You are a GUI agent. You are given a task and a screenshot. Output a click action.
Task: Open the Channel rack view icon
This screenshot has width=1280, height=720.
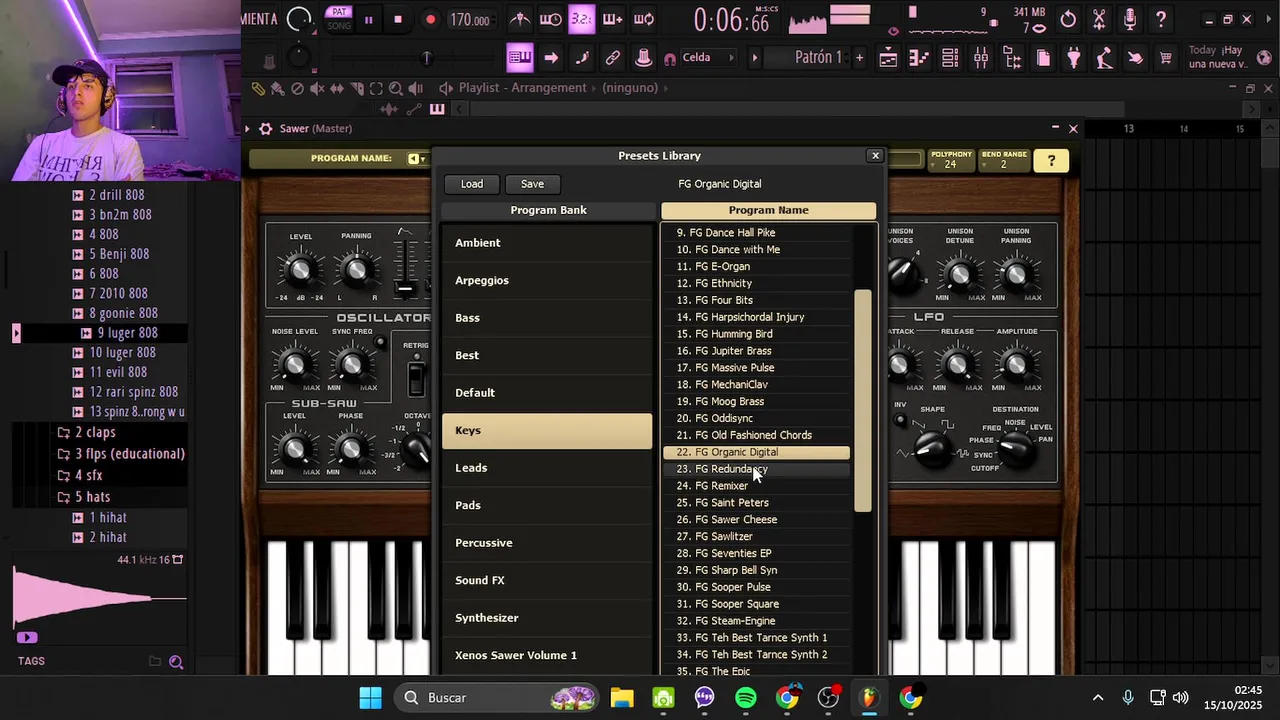(950, 58)
